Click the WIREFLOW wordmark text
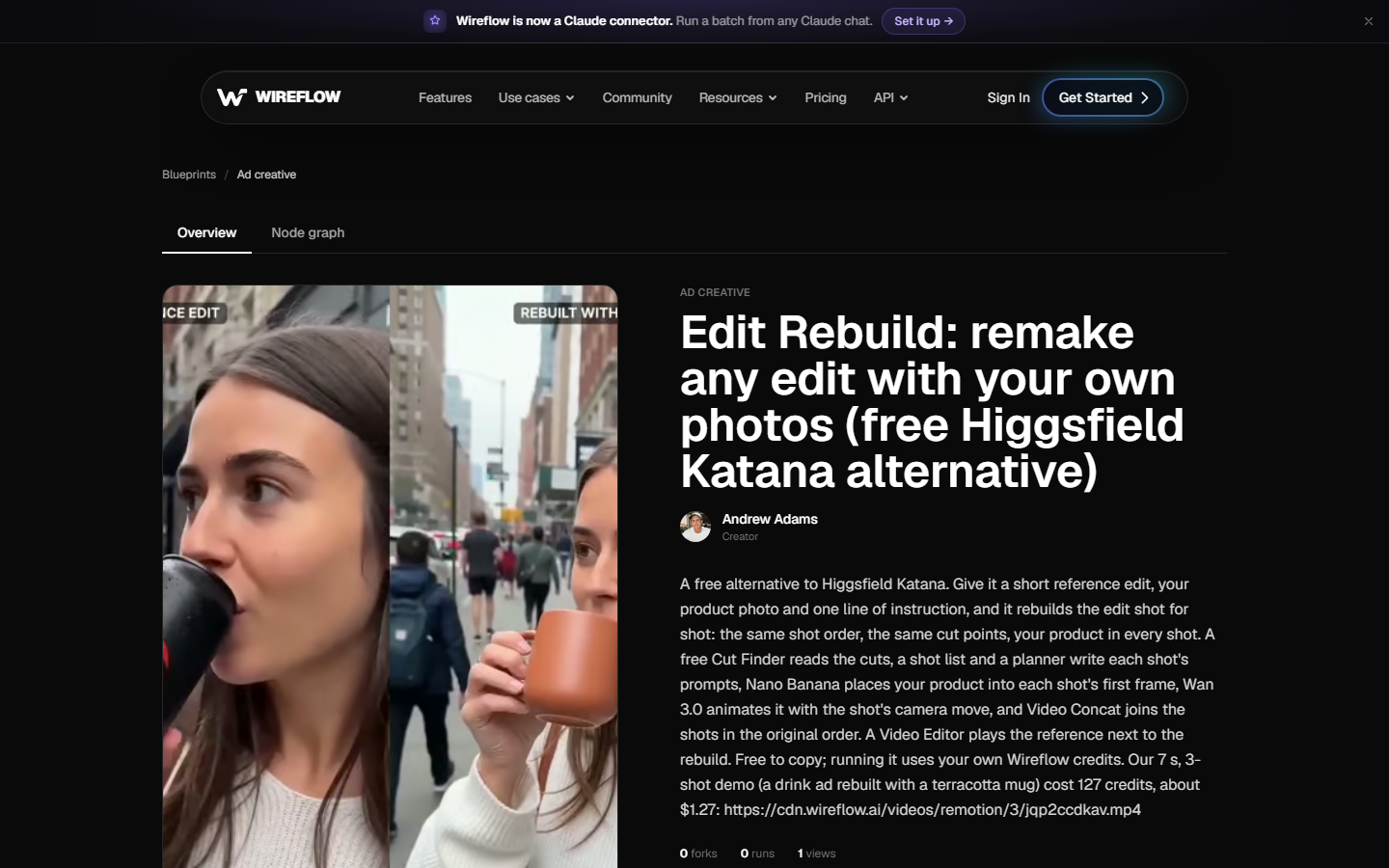 [x=297, y=97]
